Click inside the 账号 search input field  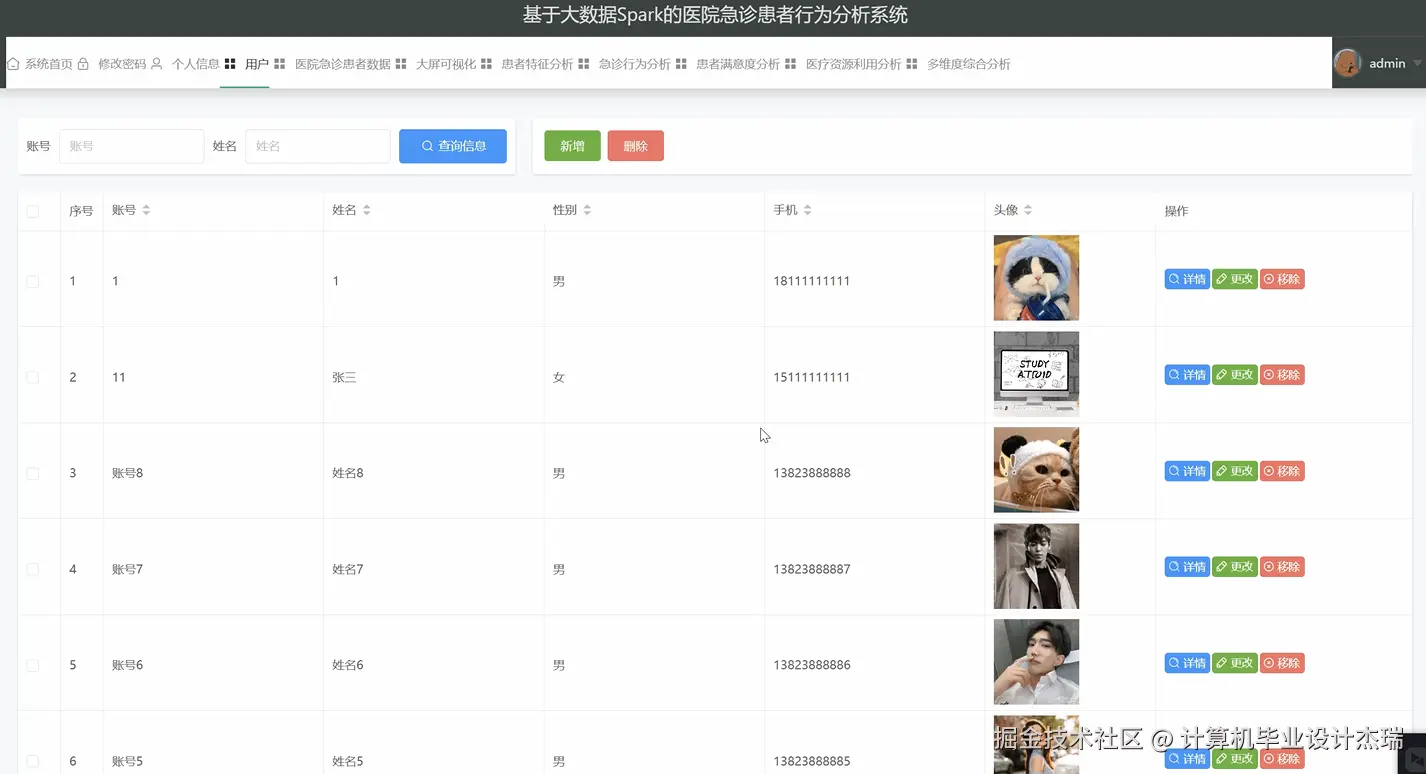[x=131, y=145]
